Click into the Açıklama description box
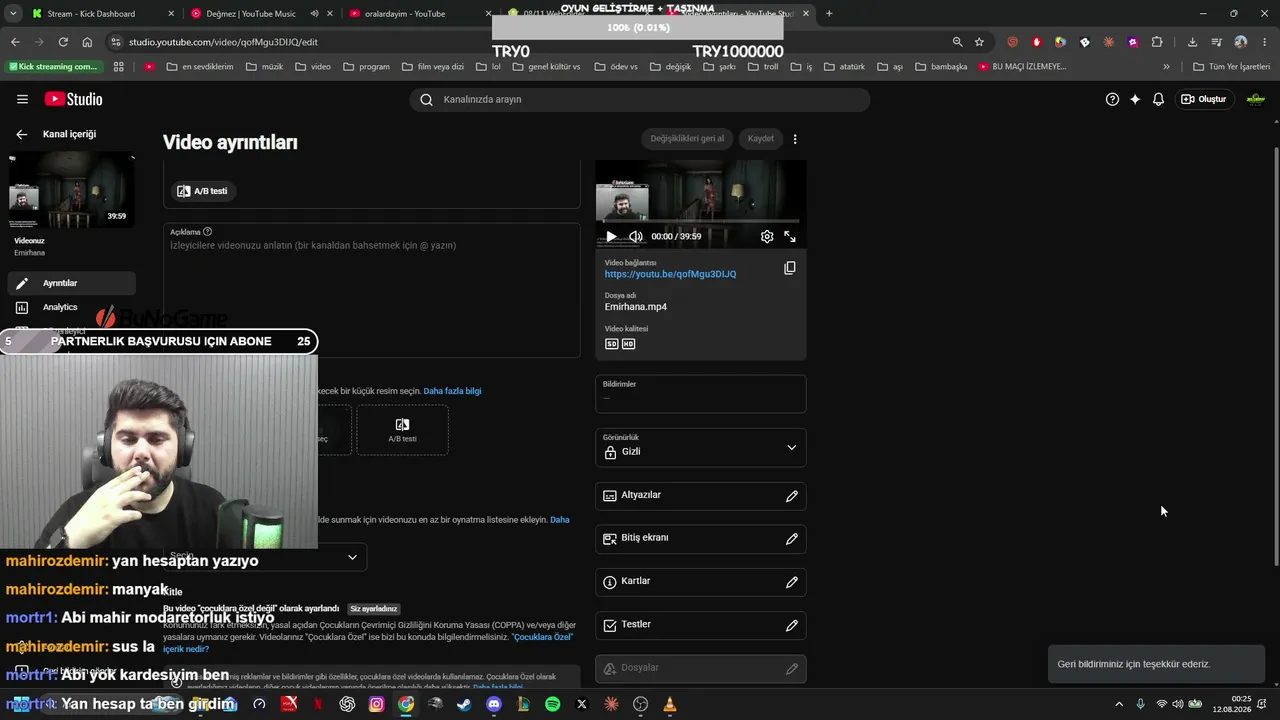Viewport: 1280px width, 720px height. pos(372,290)
